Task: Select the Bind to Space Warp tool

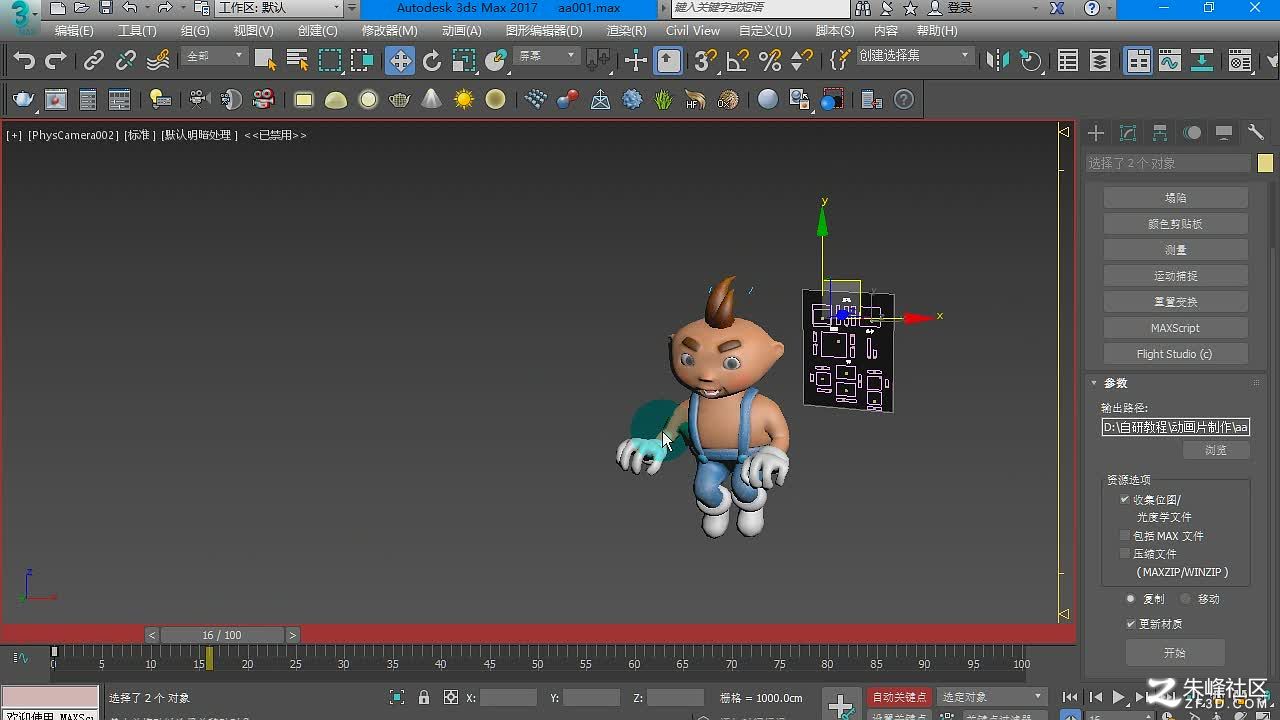Action: coord(158,61)
